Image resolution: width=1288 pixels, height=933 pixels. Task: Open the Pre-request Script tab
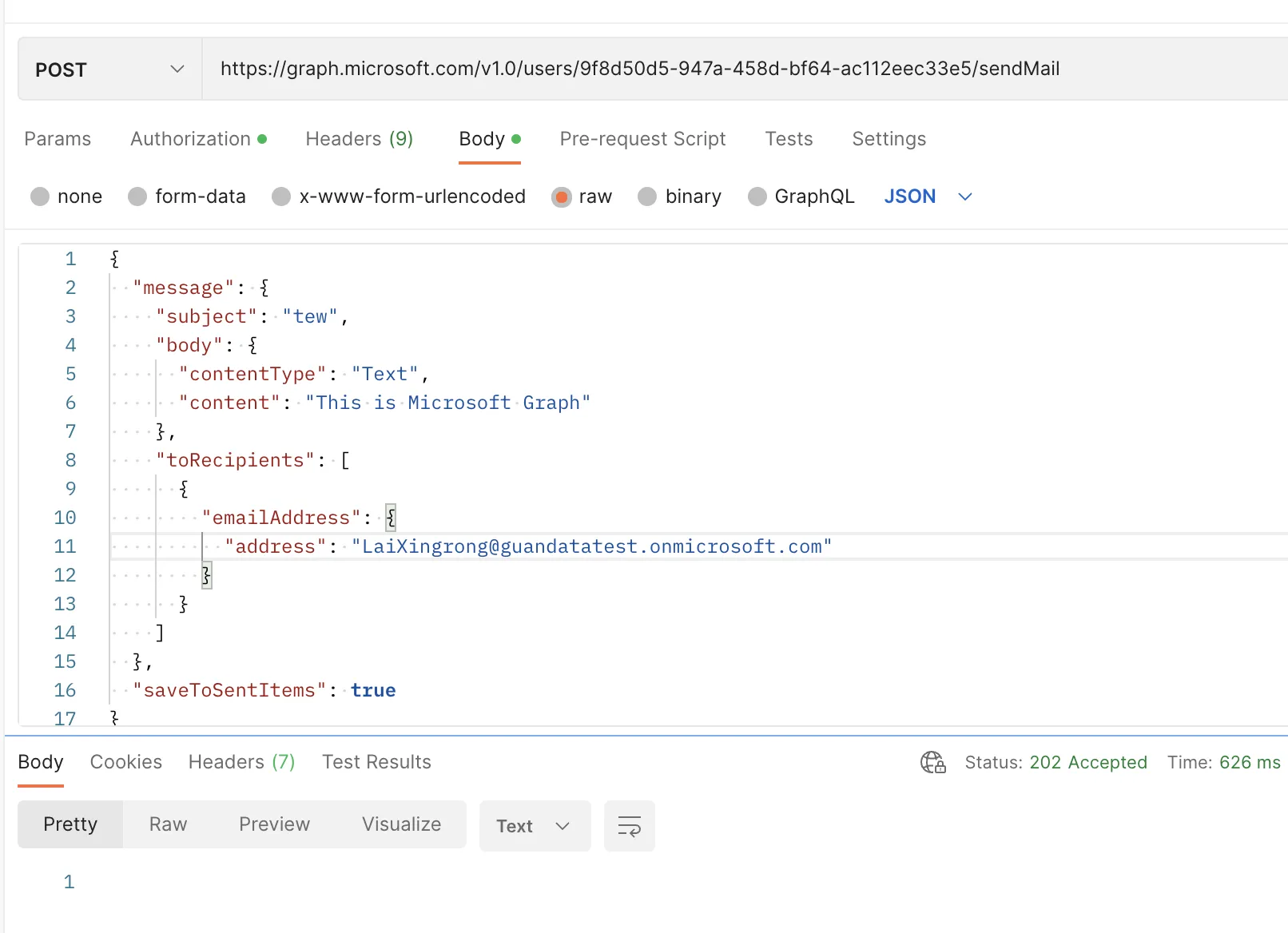pyautogui.click(x=642, y=139)
